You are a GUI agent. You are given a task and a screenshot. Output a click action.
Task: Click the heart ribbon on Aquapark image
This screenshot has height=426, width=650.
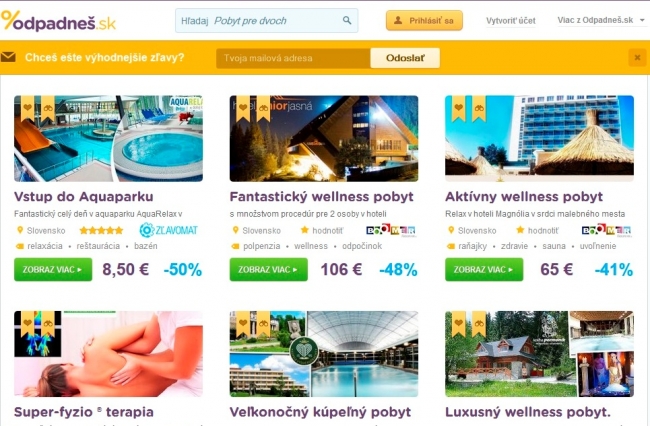coord(28,109)
